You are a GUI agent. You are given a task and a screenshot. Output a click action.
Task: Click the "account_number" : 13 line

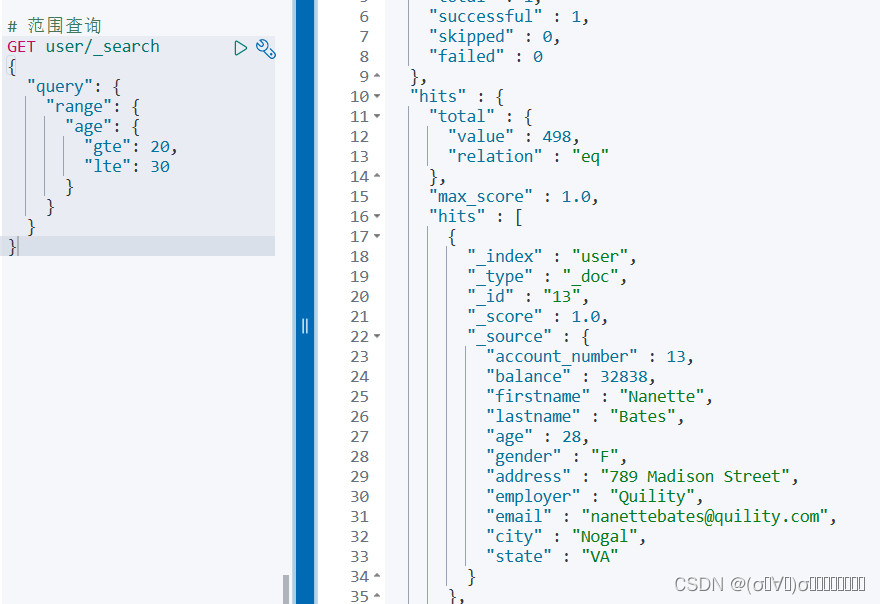click(x=590, y=356)
